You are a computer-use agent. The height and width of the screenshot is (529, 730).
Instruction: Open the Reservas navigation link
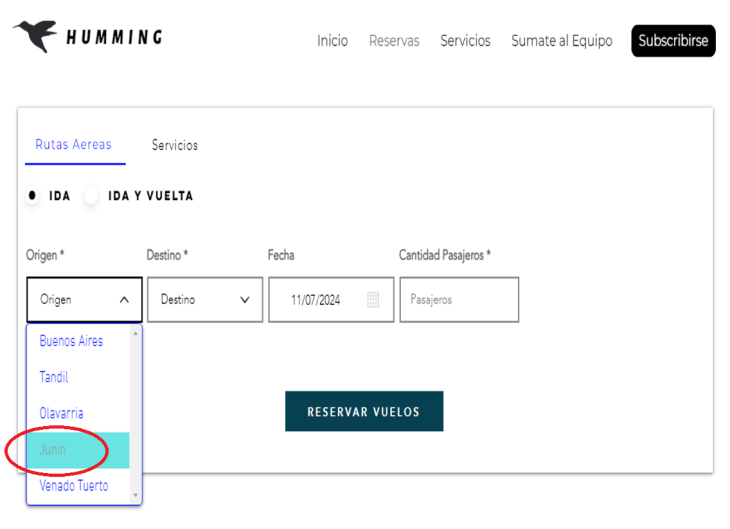tap(394, 41)
